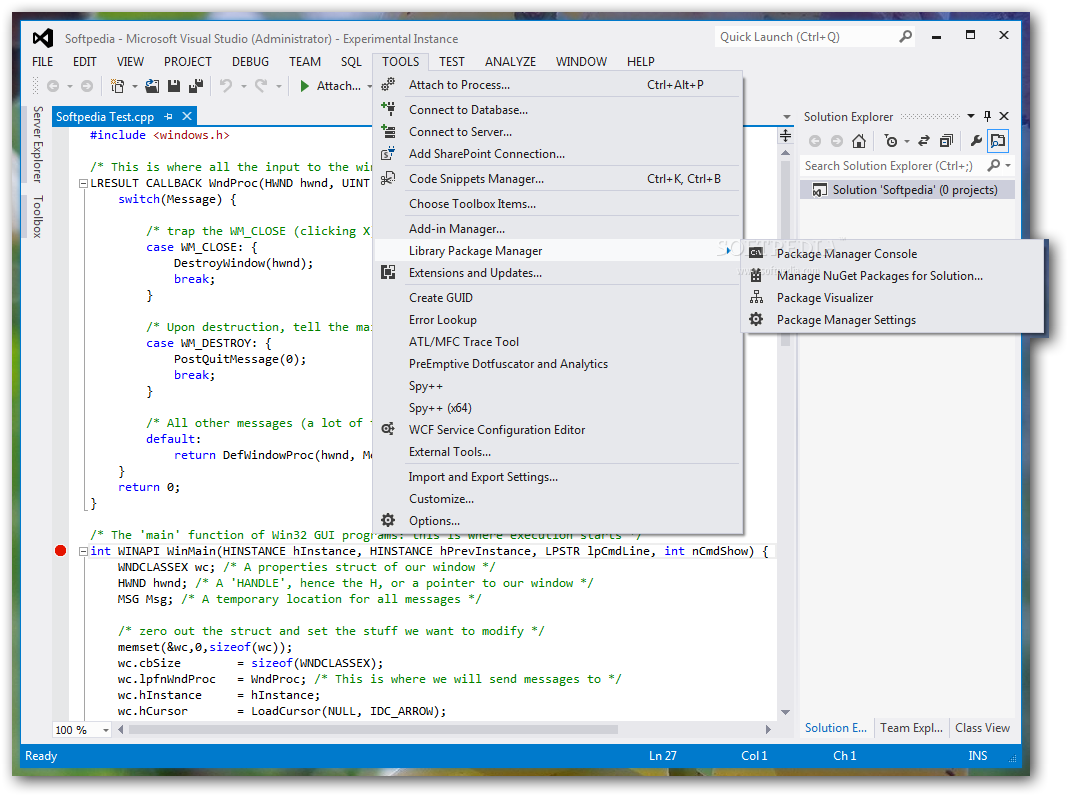Toggle auto-hide pin for Solution Explorer
The width and height of the screenshot is (1069, 796).
[987, 116]
